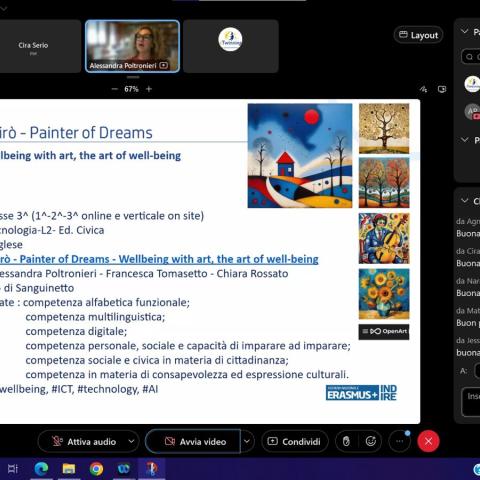Screen dimensions: 480x480
Task: Select the eTwinning logo participant tile
Action: click(x=231, y=46)
